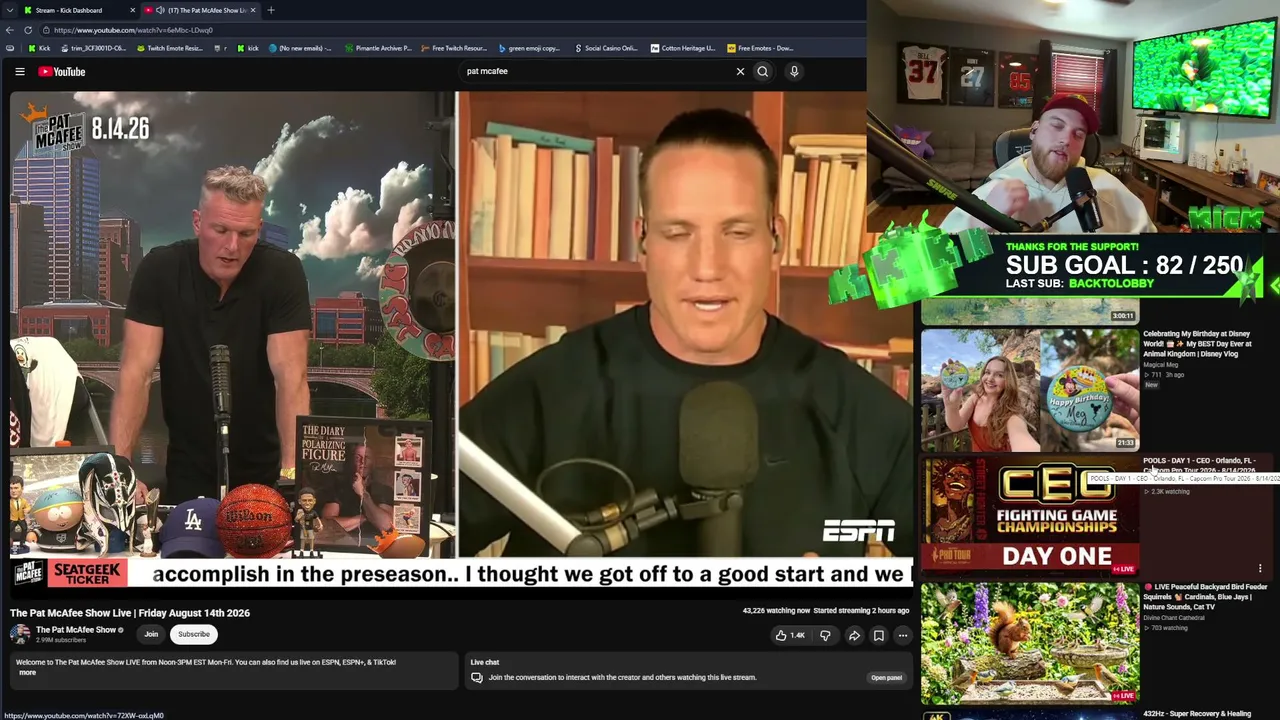Close the Pat McAfee Show browser tab
The image size is (1280, 720).
coord(253,10)
